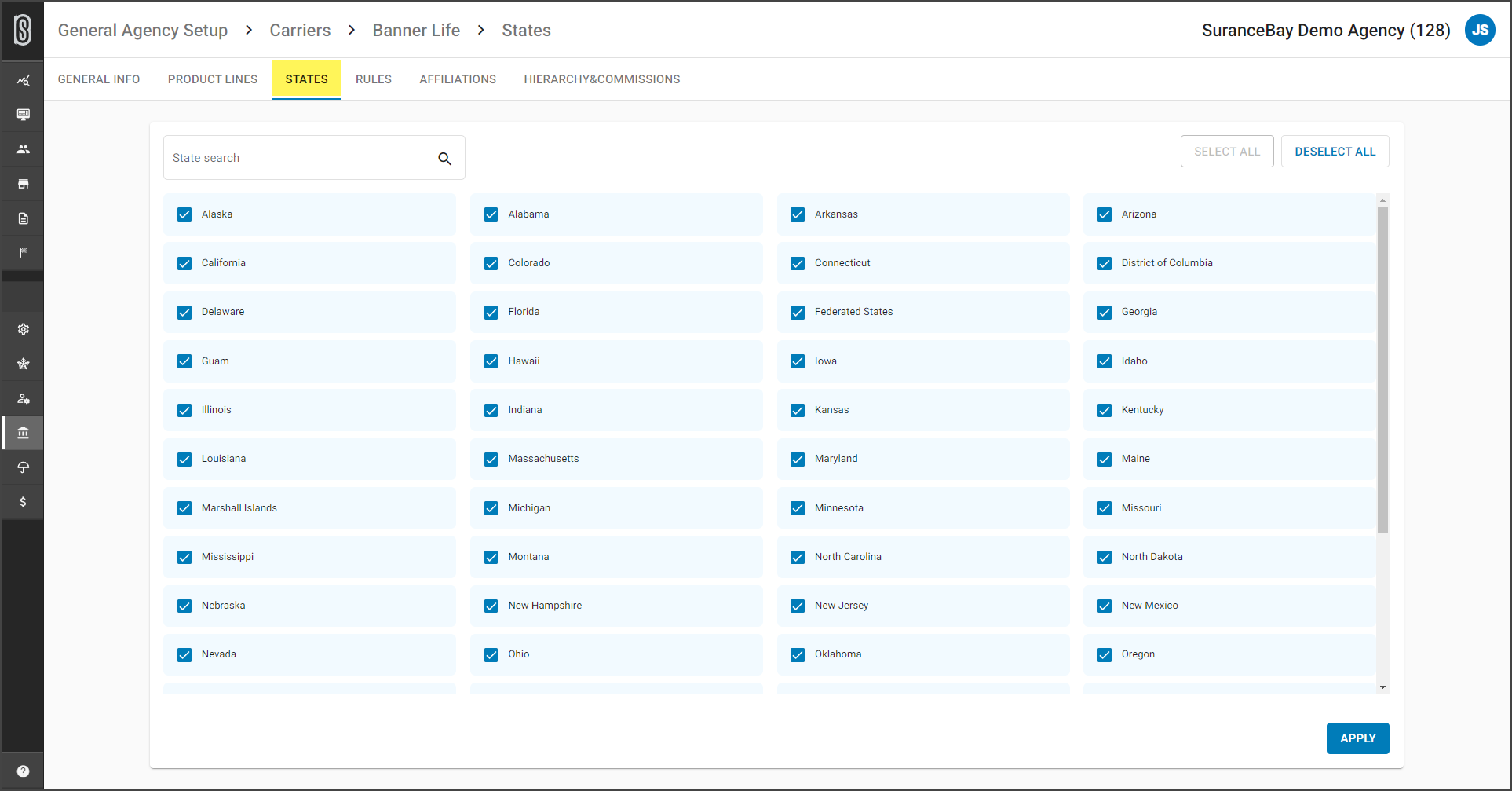Open the storefront sidebar icon

[23, 184]
